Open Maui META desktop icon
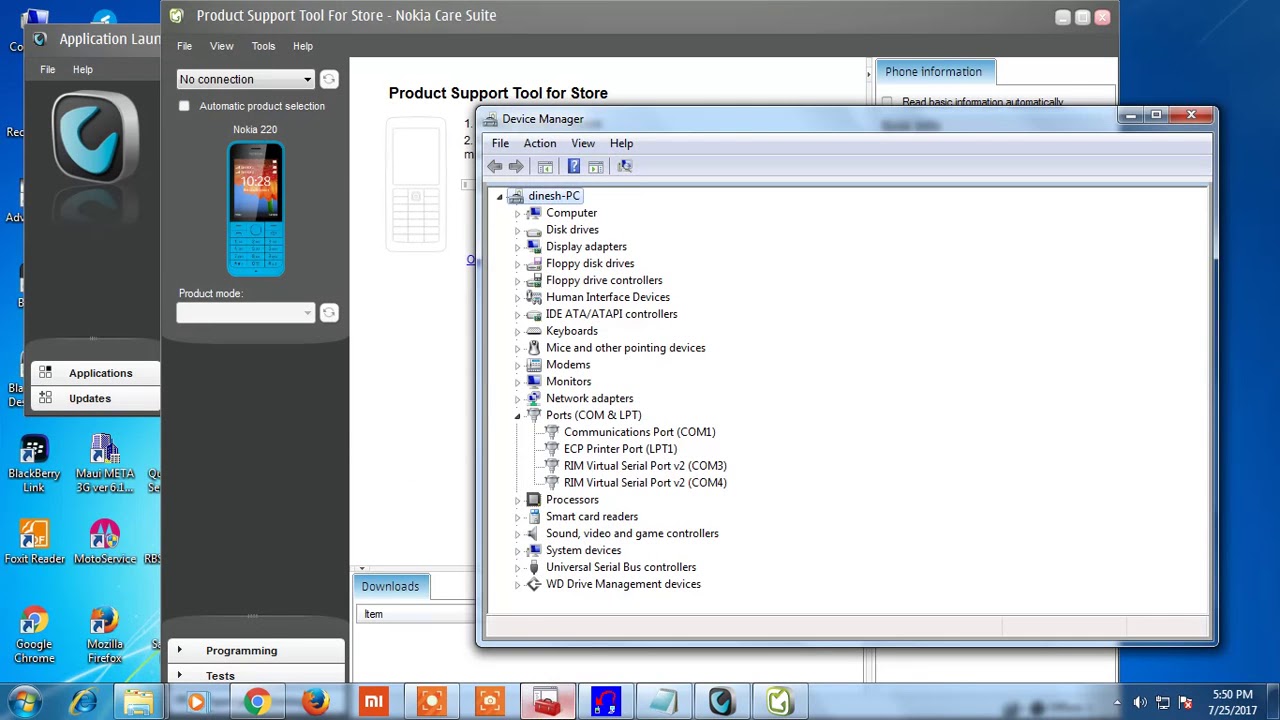The height and width of the screenshot is (720, 1280). (x=104, y=465)
